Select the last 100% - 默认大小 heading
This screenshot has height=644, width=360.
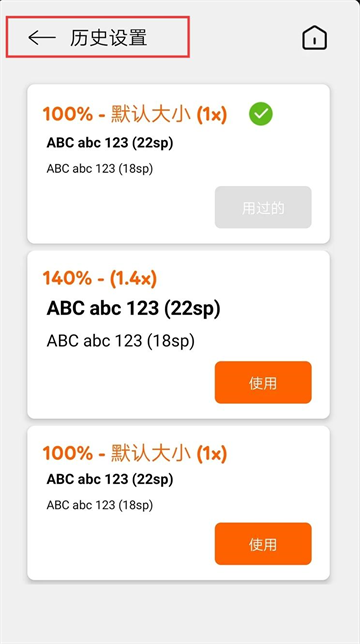[x=135, y=453]
